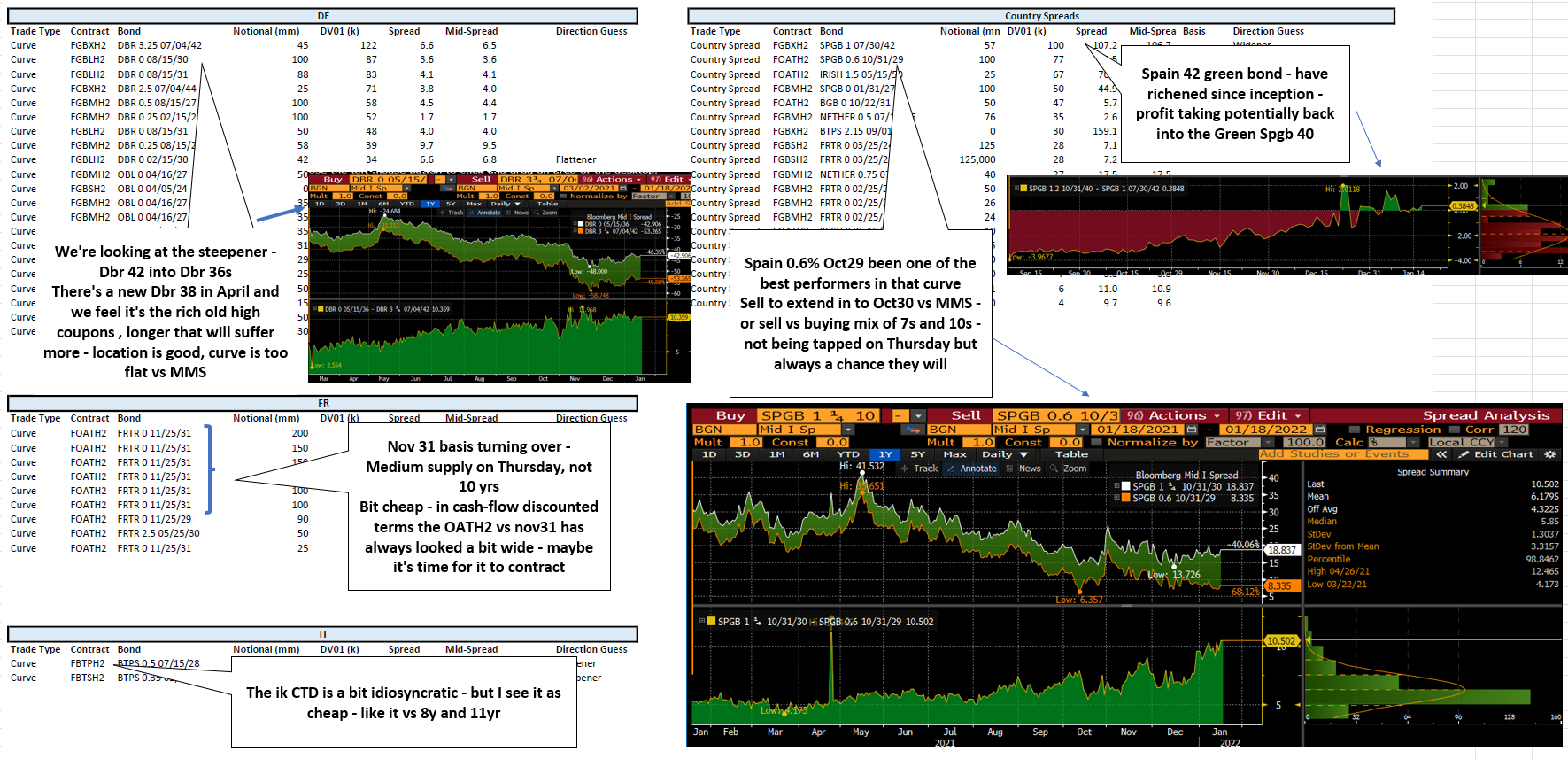Click the swap buy/sell arrows icon in SPGB chart

pyautogui.click(x=913, y=430)
